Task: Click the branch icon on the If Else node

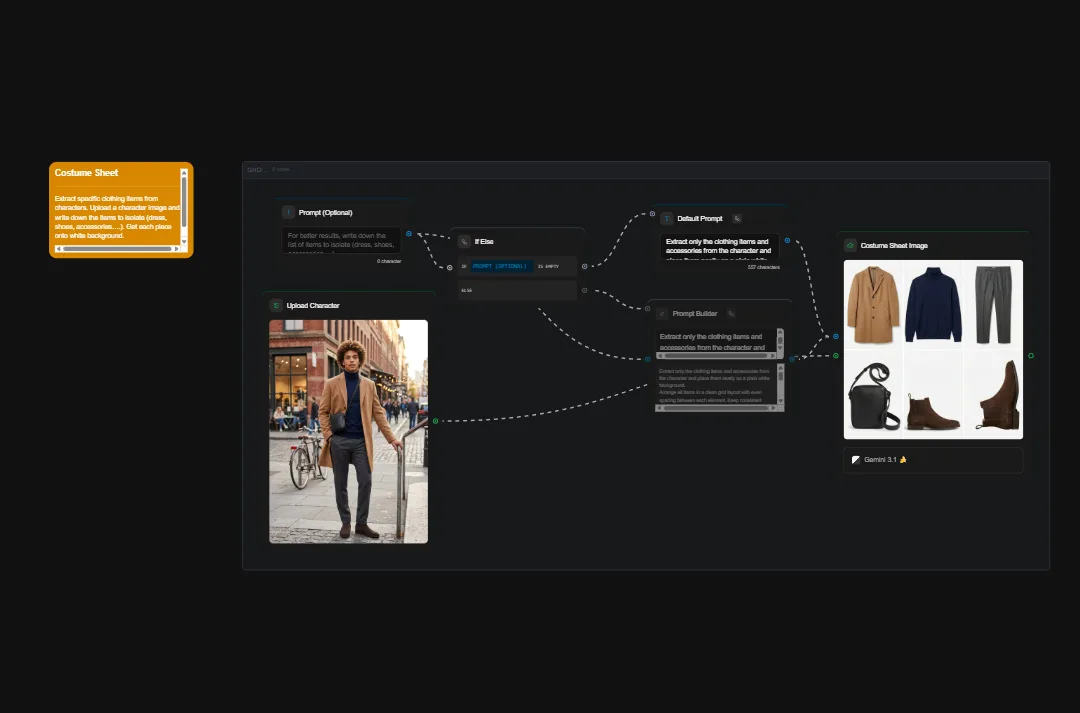Action: [x=464, y=241]
